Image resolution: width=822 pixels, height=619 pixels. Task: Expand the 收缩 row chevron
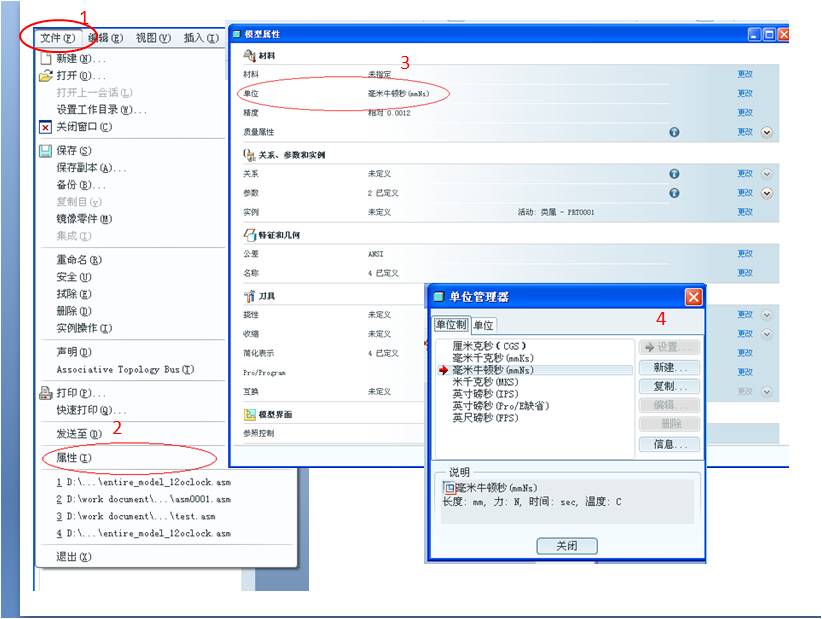pos(766,334)
